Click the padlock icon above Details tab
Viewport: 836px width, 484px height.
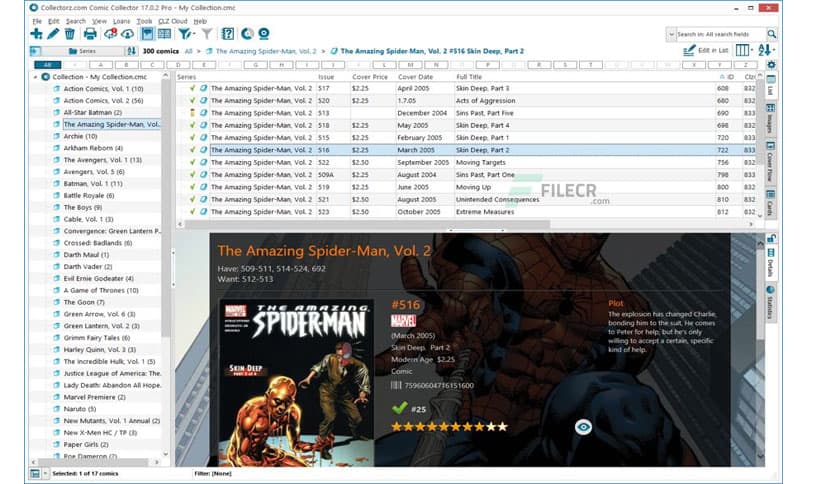pyautogui.click(x=770, y=238)
